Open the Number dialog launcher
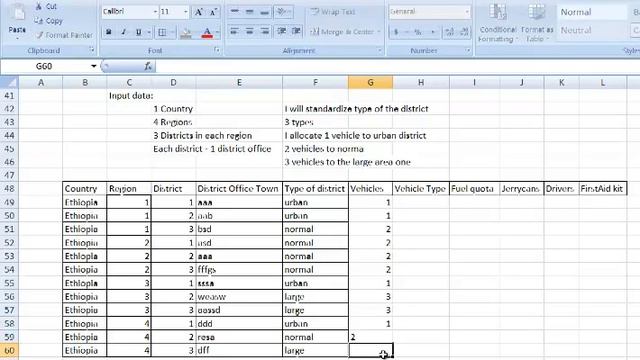This screenshot has height=360, width=640. click(x=468, y=50)
